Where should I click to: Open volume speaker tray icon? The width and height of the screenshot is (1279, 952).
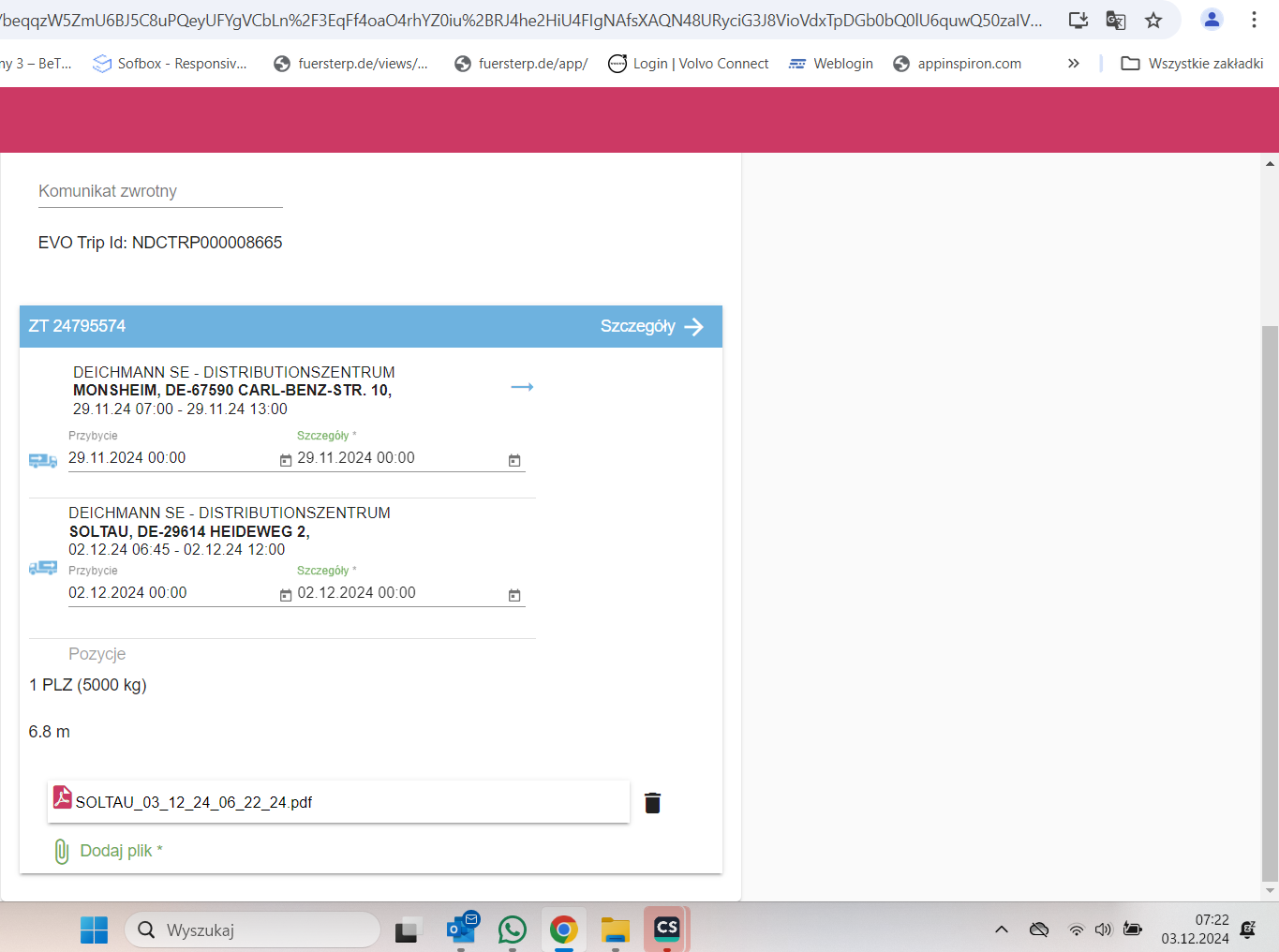[x=1104, y=930]
